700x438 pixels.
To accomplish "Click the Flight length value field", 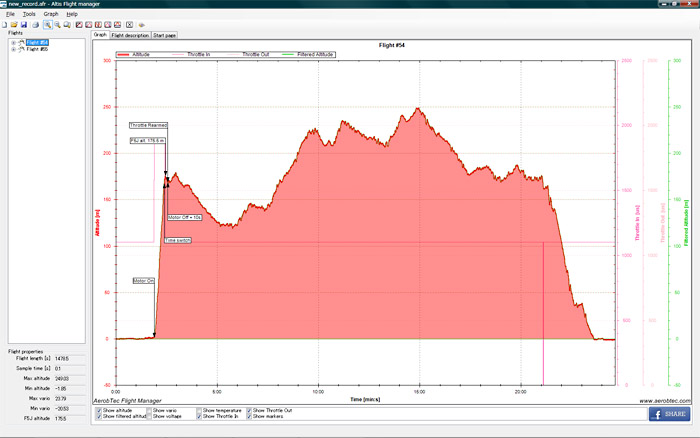I will click(69, 359).
